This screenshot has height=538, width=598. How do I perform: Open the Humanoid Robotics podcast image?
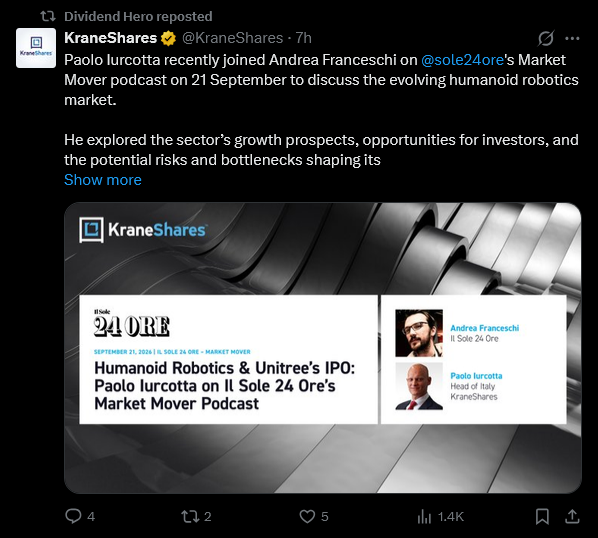323,348
